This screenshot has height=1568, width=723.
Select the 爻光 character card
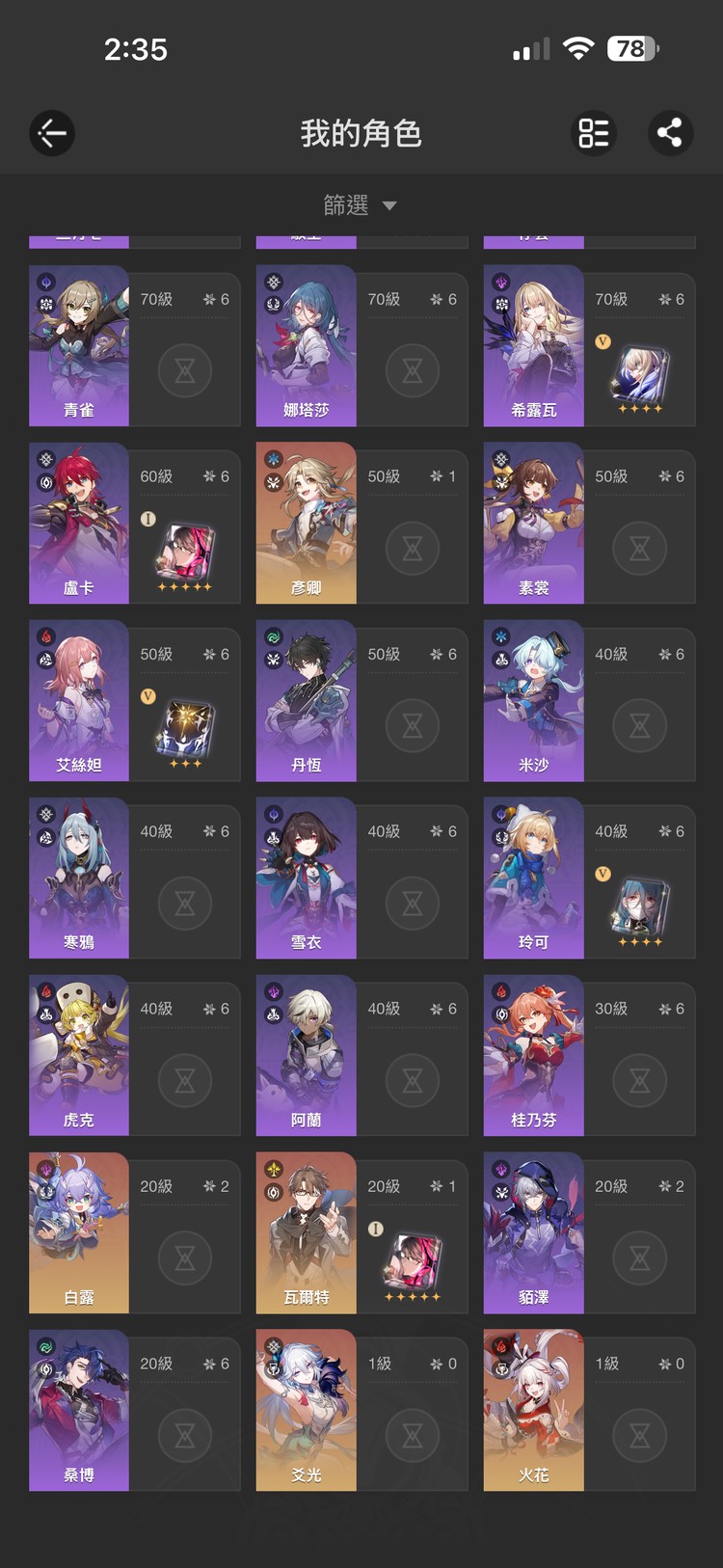coord(361,1411)
